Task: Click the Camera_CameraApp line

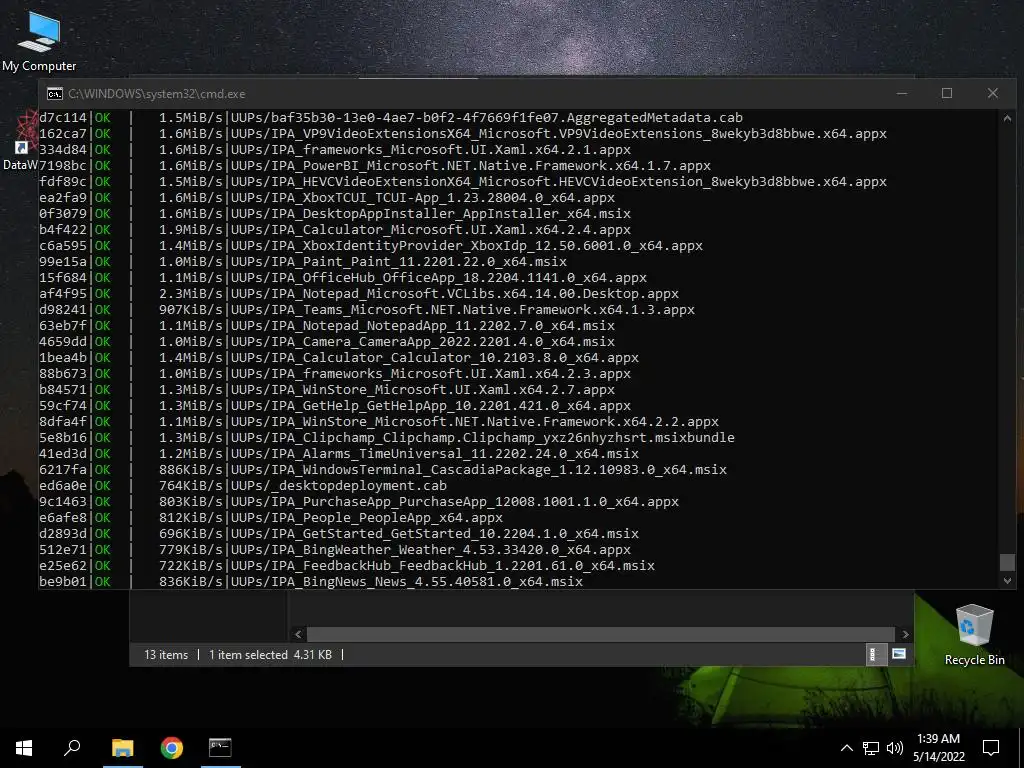Action: 327,342
